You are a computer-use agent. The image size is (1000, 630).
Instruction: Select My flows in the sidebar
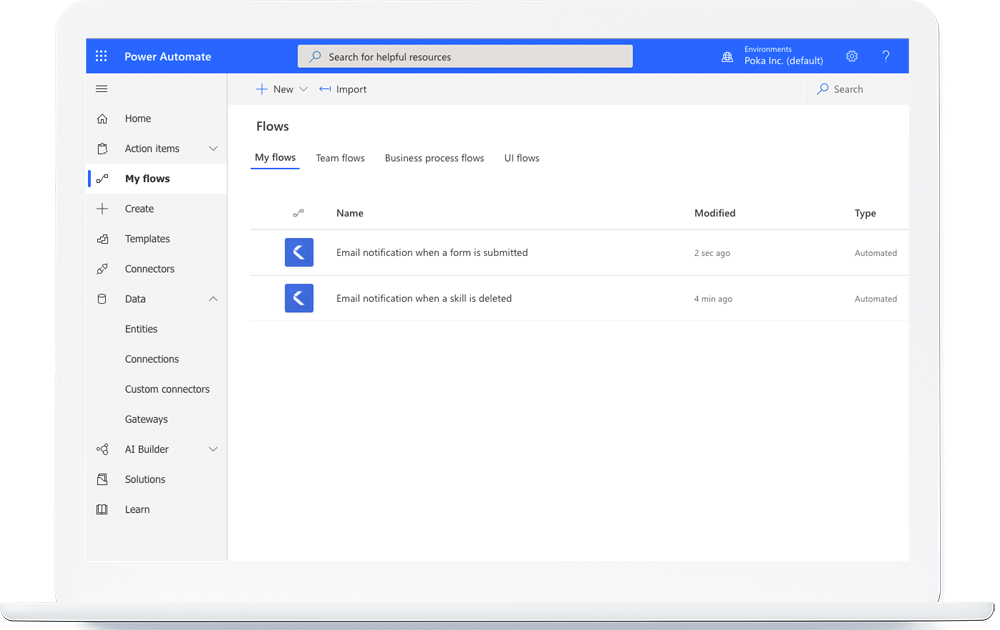click(x=157, y=179)
